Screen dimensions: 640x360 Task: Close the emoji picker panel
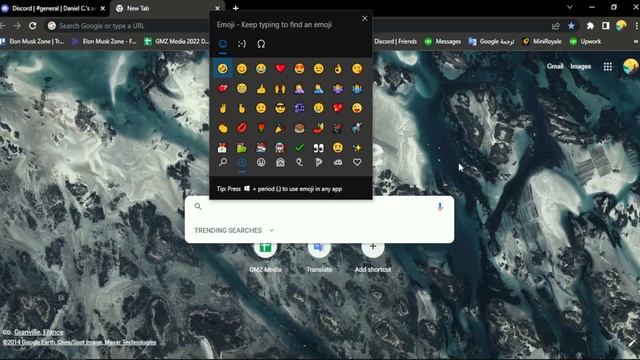(365, 18)
